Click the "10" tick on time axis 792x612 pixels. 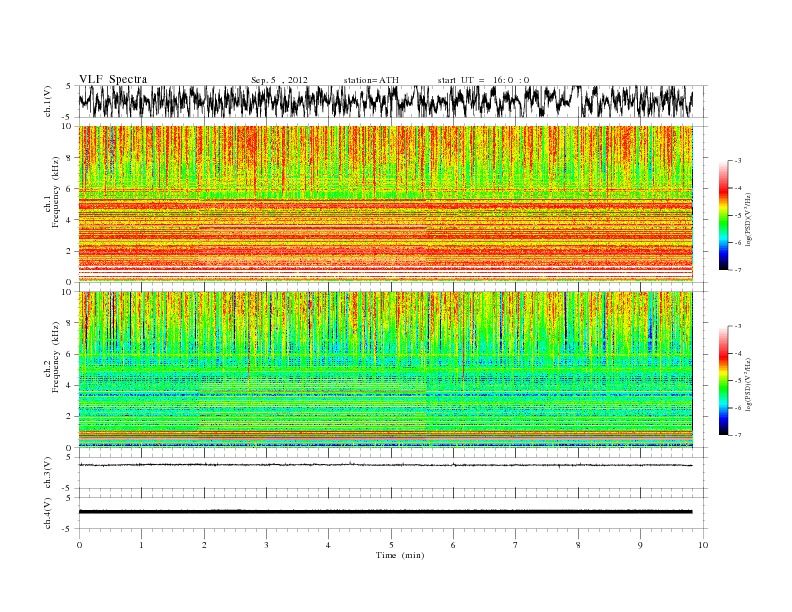pos(703,545)
